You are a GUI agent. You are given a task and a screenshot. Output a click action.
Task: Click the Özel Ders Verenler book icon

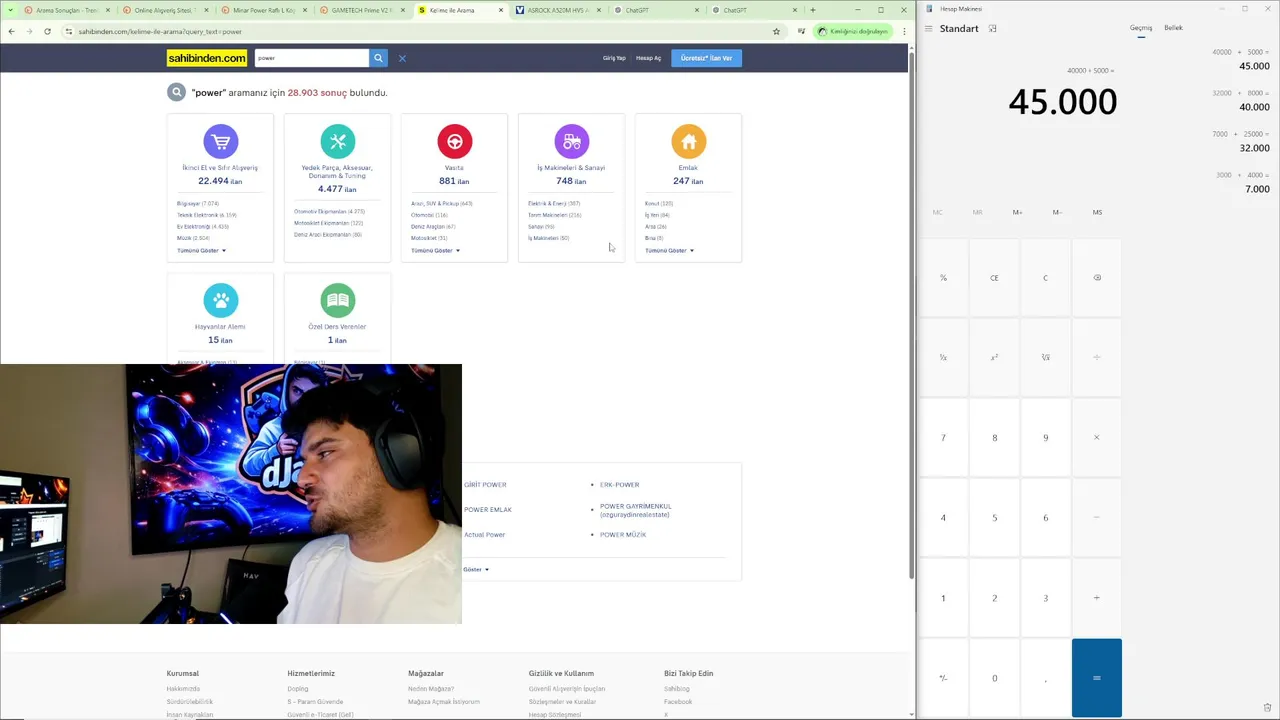click(x=337, y=300)
